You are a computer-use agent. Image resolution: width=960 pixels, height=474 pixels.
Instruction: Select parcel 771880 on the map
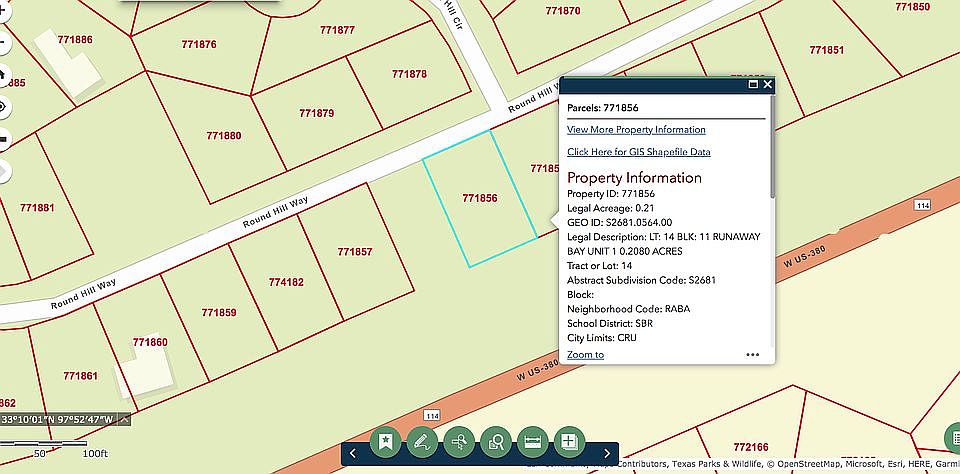pos(223,136)
